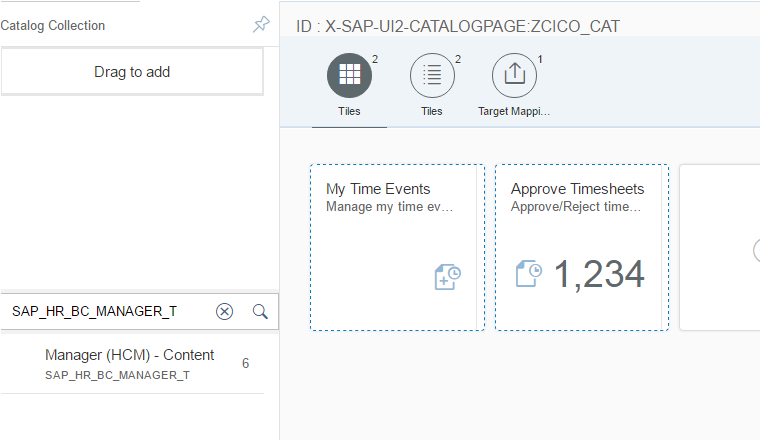Pin the Catalog Collection panel

pos(261,24)
